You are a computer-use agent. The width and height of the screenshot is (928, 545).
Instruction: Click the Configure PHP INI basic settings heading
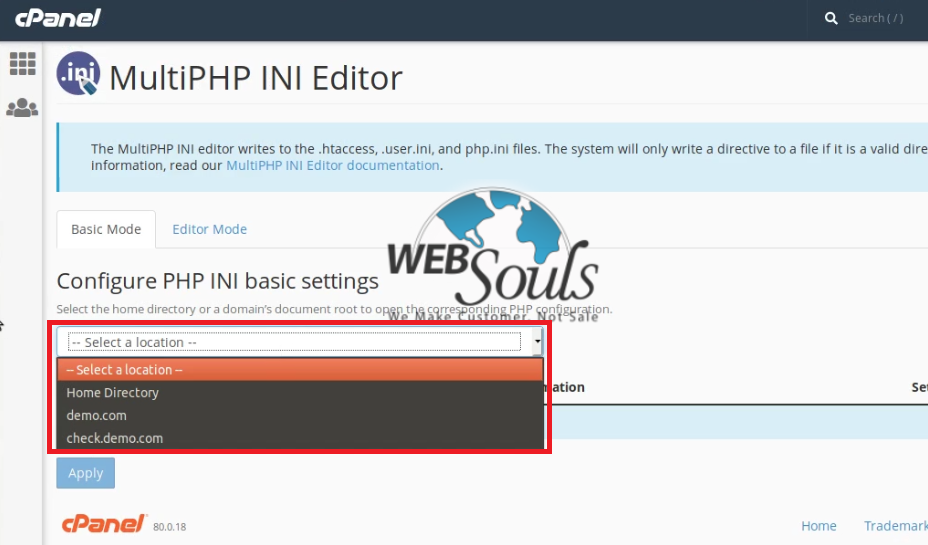217,281
